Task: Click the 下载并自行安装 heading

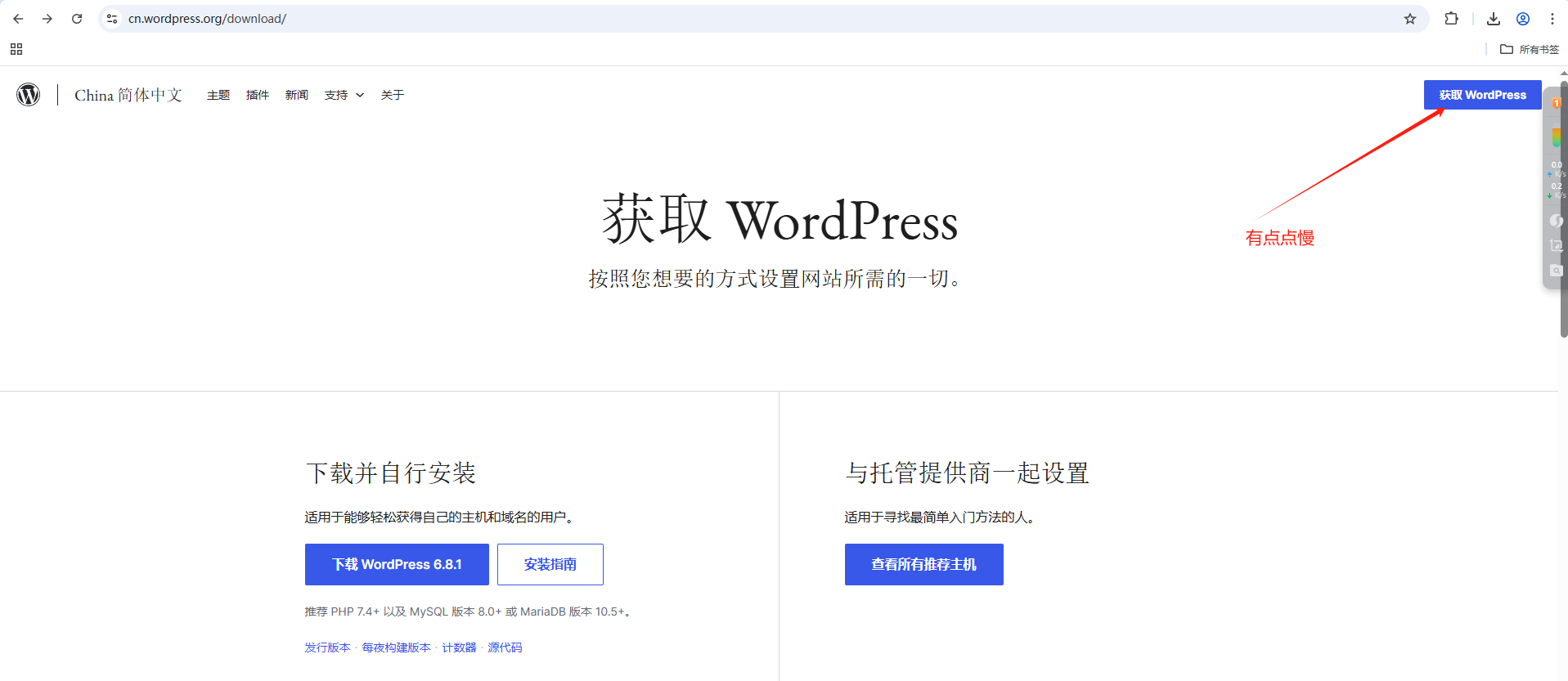Action: pos(391,473)
